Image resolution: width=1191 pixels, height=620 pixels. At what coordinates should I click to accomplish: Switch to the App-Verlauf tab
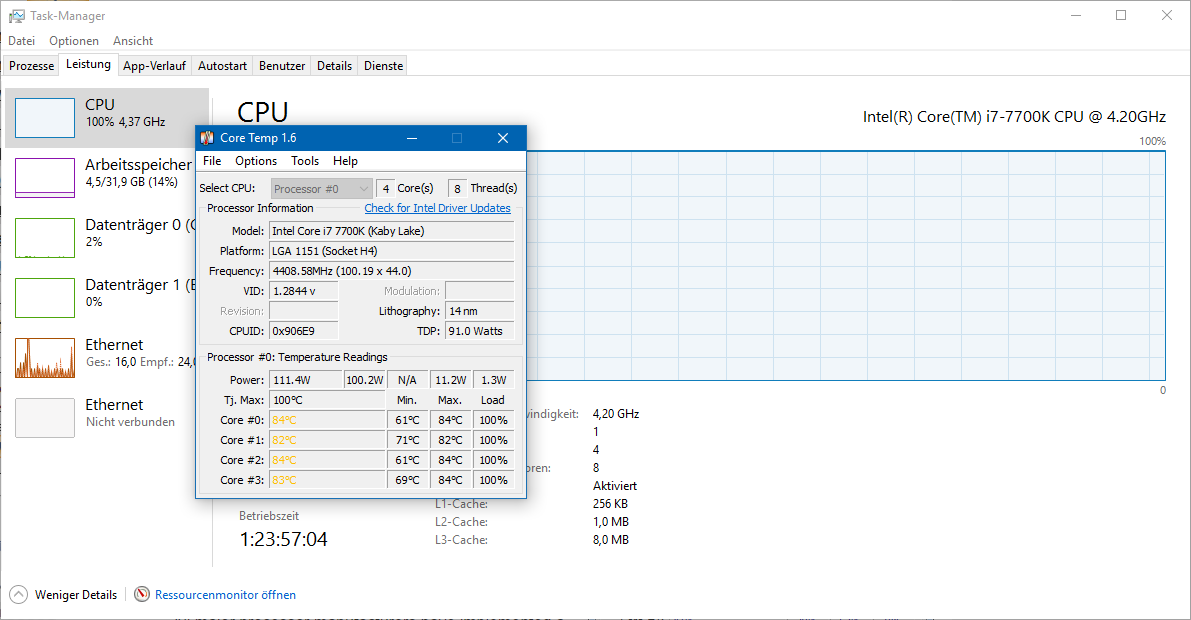coord(154,66)
